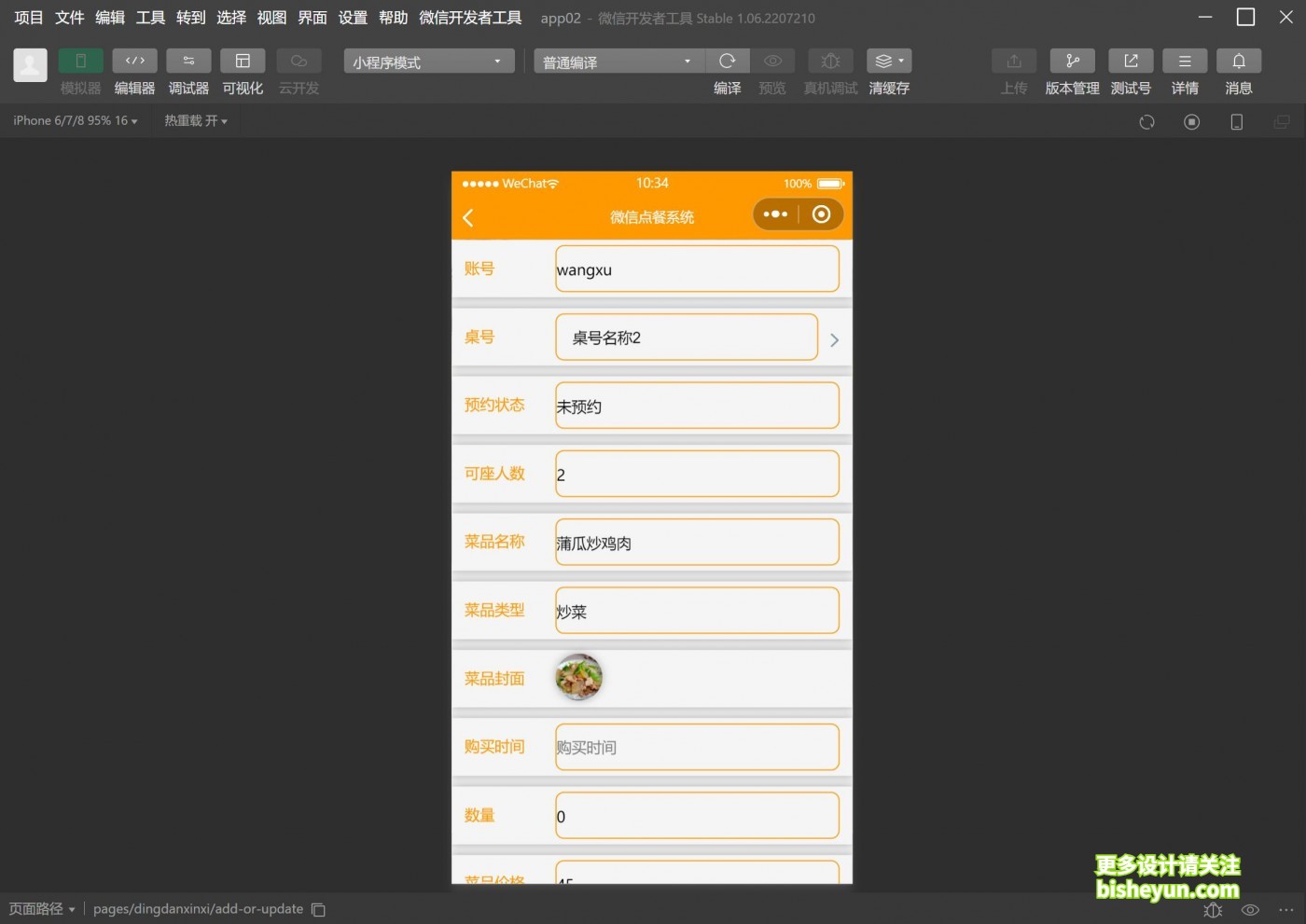
Task: Toggle the debugger panel icon
Action: 188,61
